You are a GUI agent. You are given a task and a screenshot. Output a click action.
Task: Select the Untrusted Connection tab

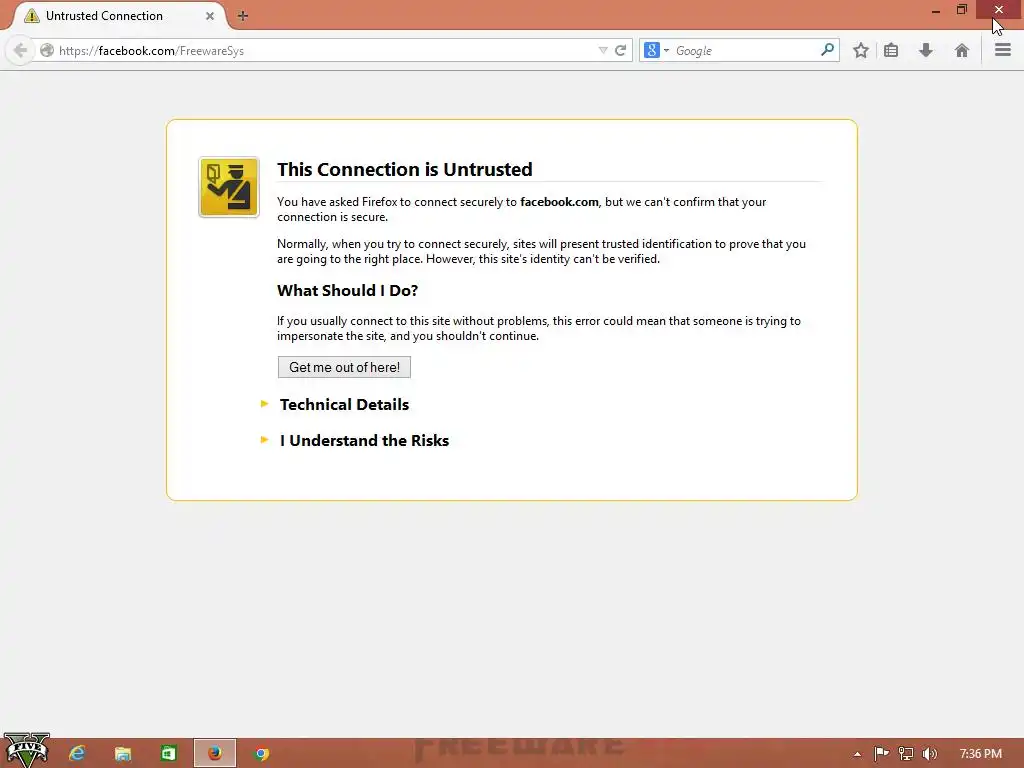pyautogui.click(x=118, y=16)
